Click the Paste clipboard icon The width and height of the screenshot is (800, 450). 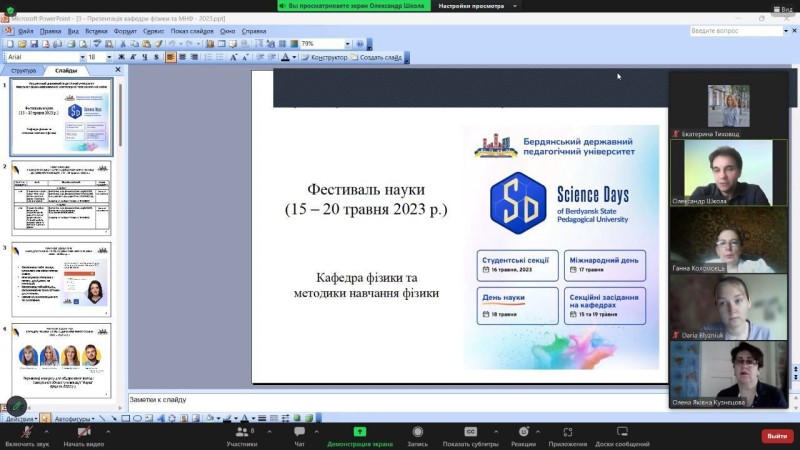tap(146, 44)
